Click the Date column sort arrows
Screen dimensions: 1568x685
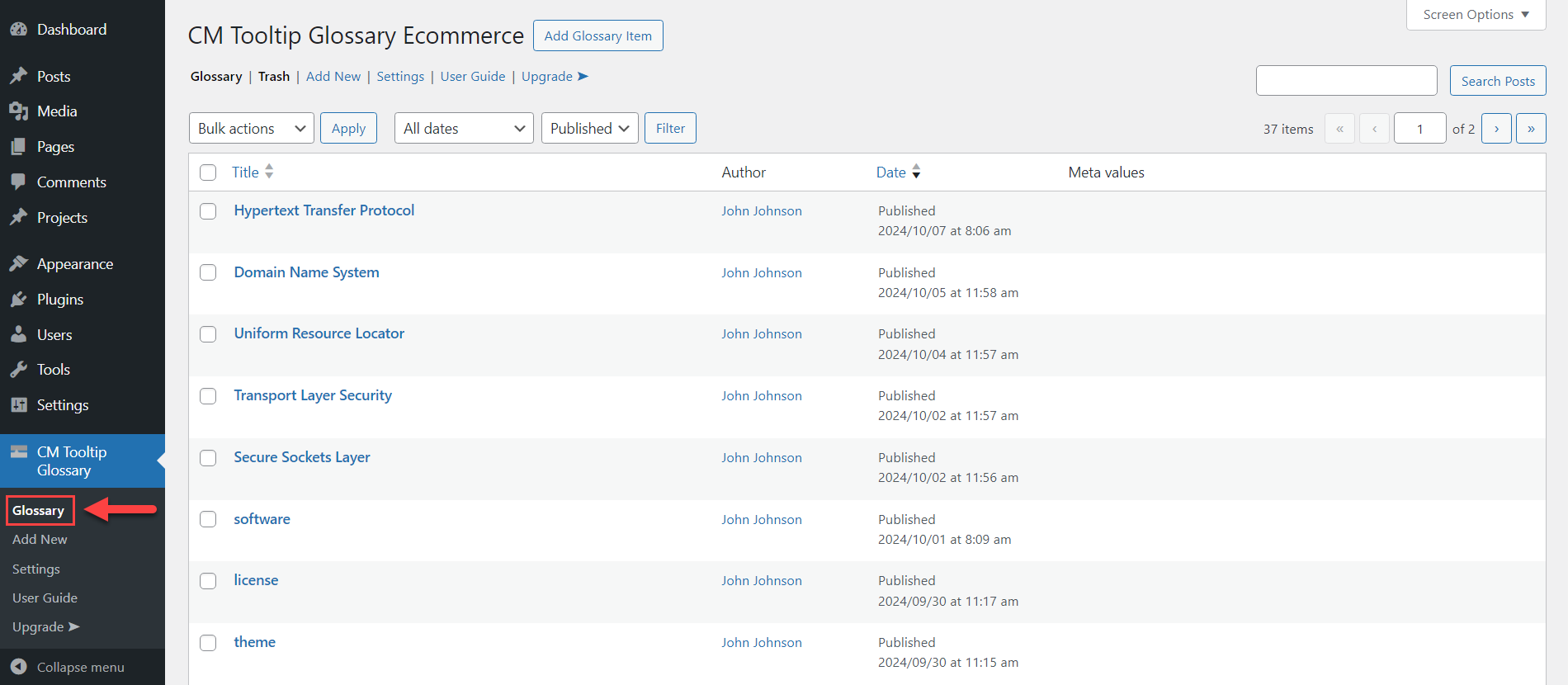pos(916,172)
